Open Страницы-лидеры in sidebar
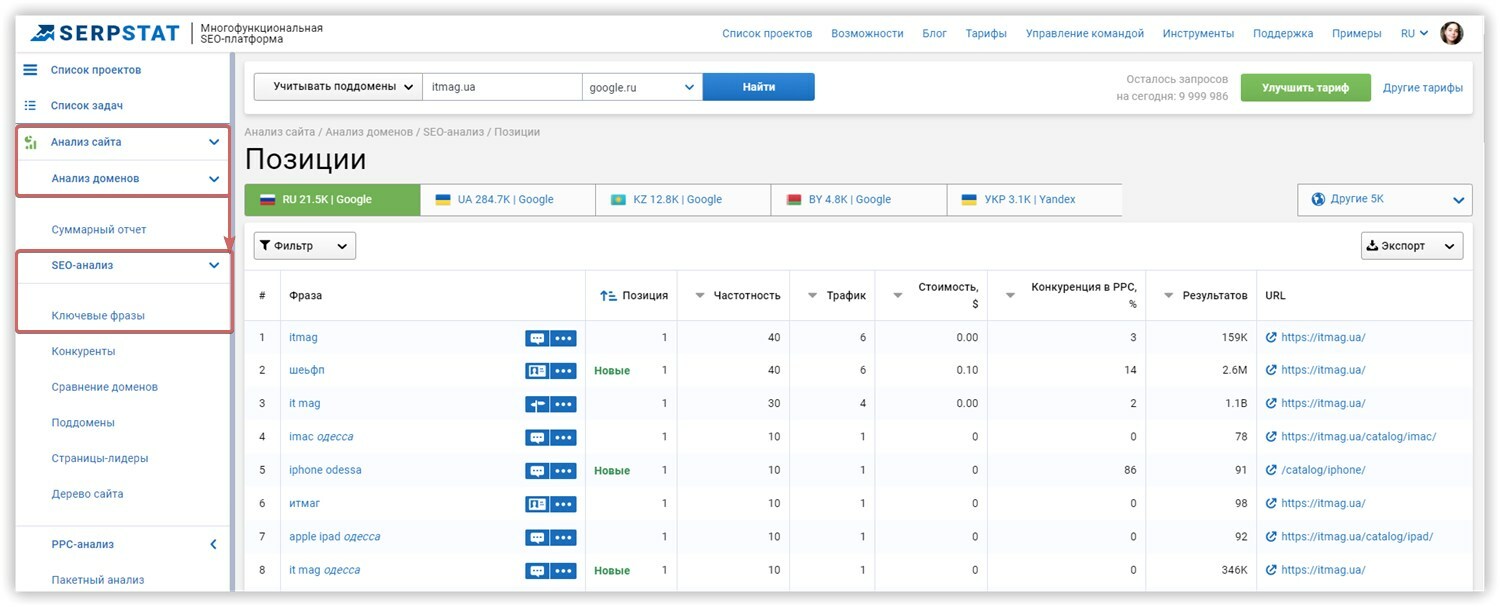Image resolution: width=1500 pixels, height=607 pixels. (100, 459)
